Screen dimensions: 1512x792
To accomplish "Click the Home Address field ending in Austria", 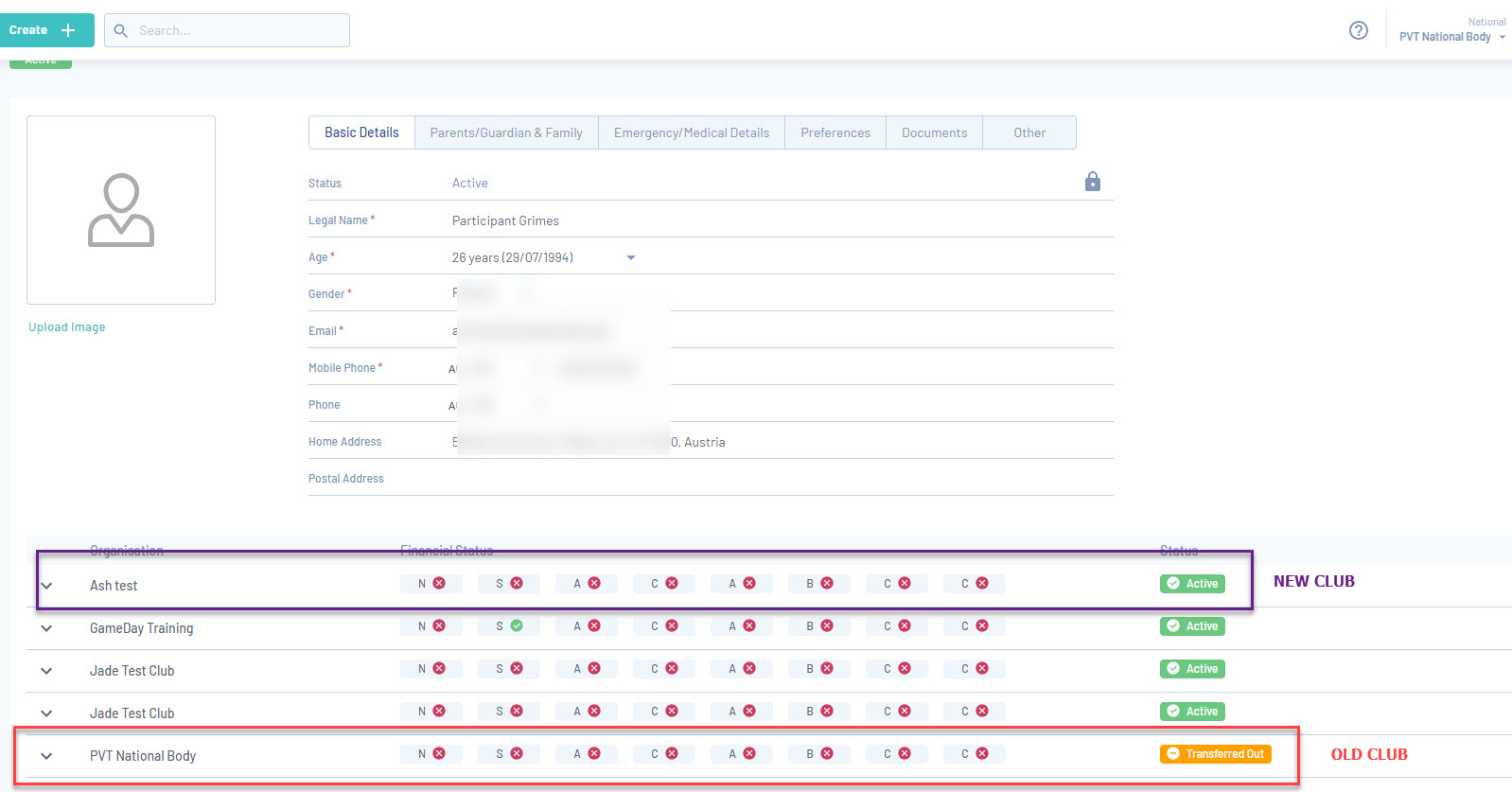I will pyautogui.click(x=782, y=442).
